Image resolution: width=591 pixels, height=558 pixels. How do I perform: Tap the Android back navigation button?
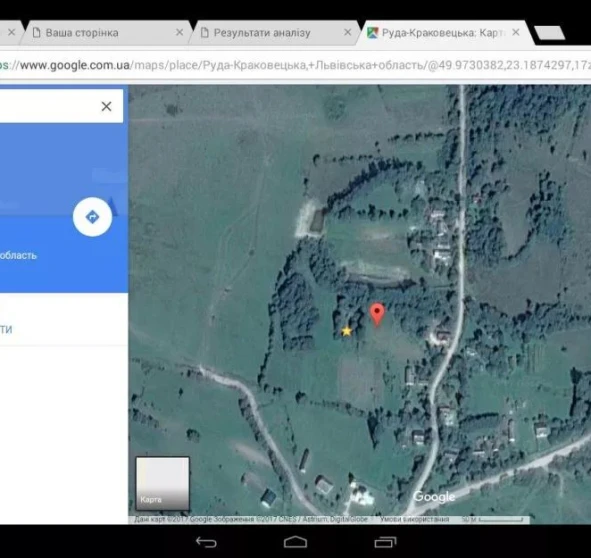pos(206,542)
